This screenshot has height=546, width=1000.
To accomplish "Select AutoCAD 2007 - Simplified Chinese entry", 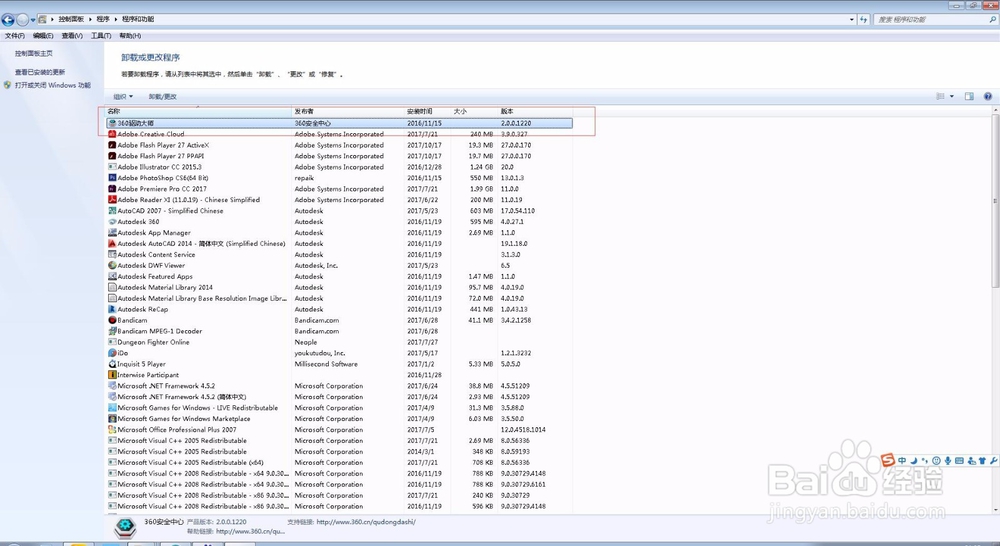I will tap(339, 210).
